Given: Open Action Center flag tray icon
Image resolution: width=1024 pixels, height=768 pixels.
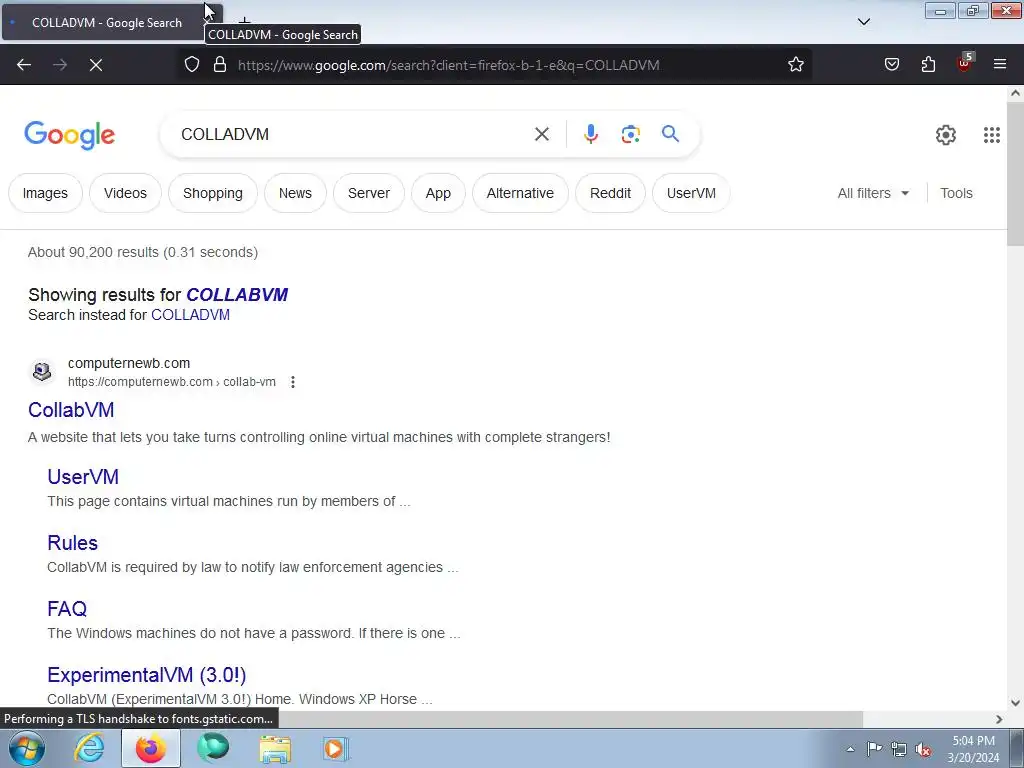Looking at the screenshot, I should pos(874,749).
